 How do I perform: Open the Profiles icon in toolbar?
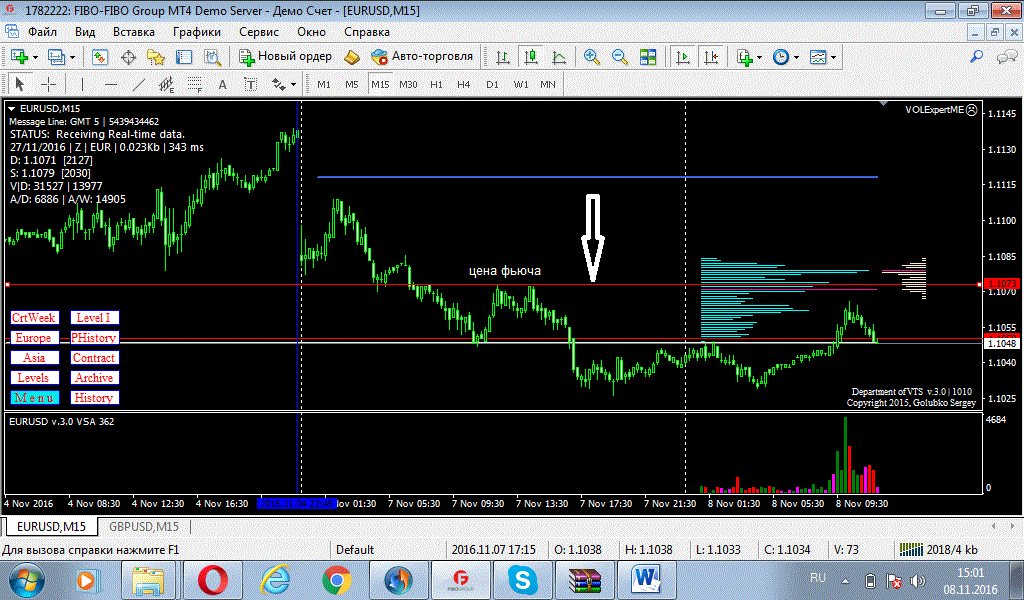[x=56, y=57]
